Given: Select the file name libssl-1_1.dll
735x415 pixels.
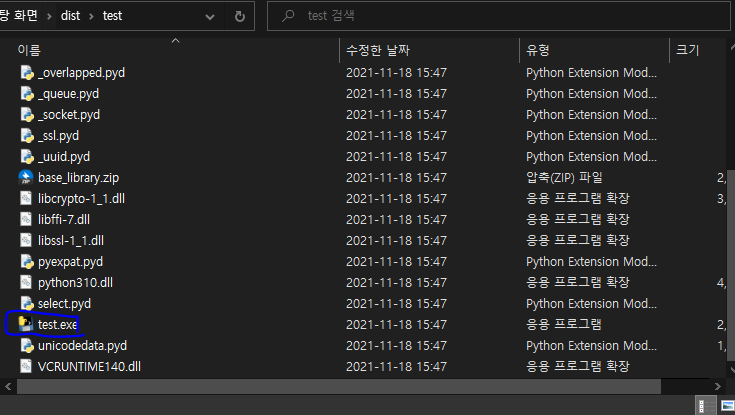Looking at the screenshot, I should tap(71, 241).
